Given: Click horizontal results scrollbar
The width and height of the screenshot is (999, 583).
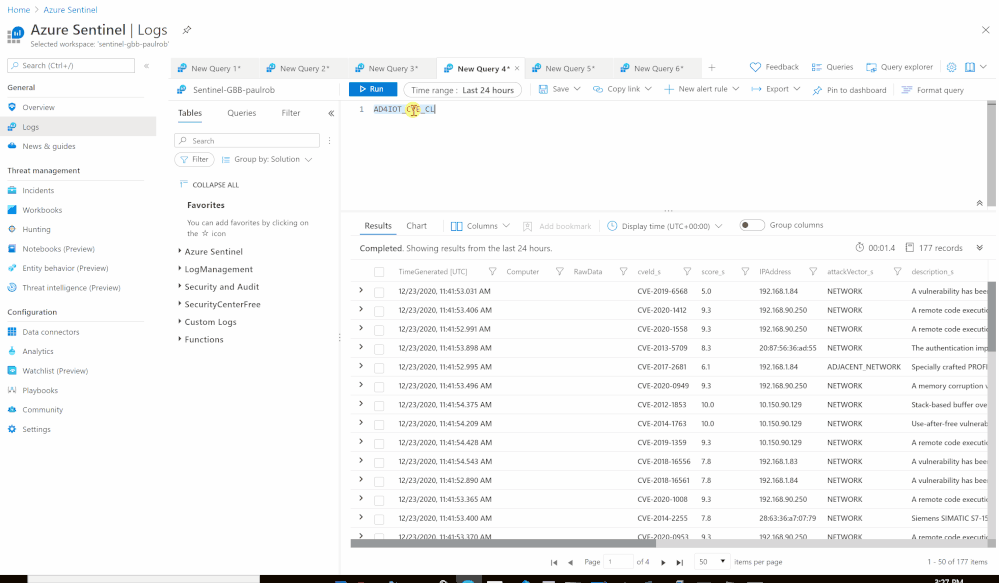Looking at the screenshot, I should (503, 543).
